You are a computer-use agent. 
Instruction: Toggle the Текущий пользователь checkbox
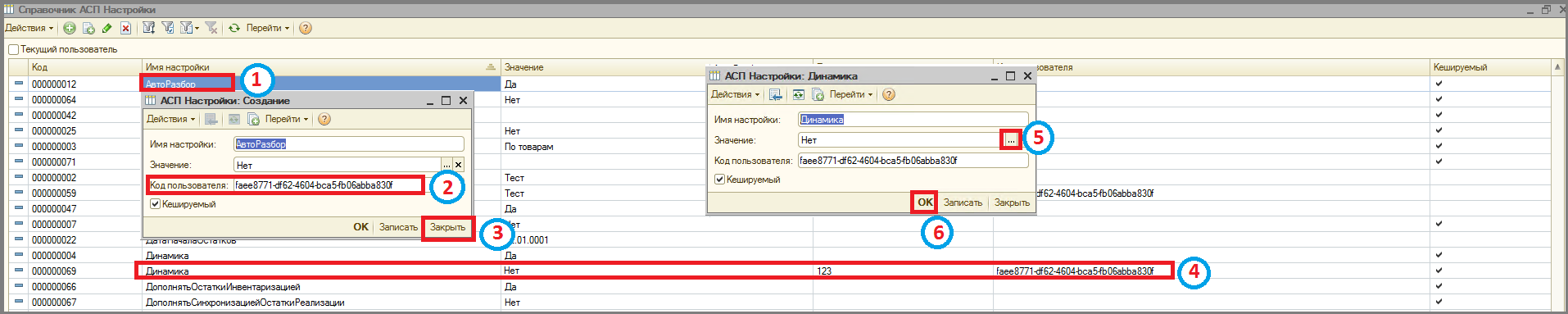(14, 49)
